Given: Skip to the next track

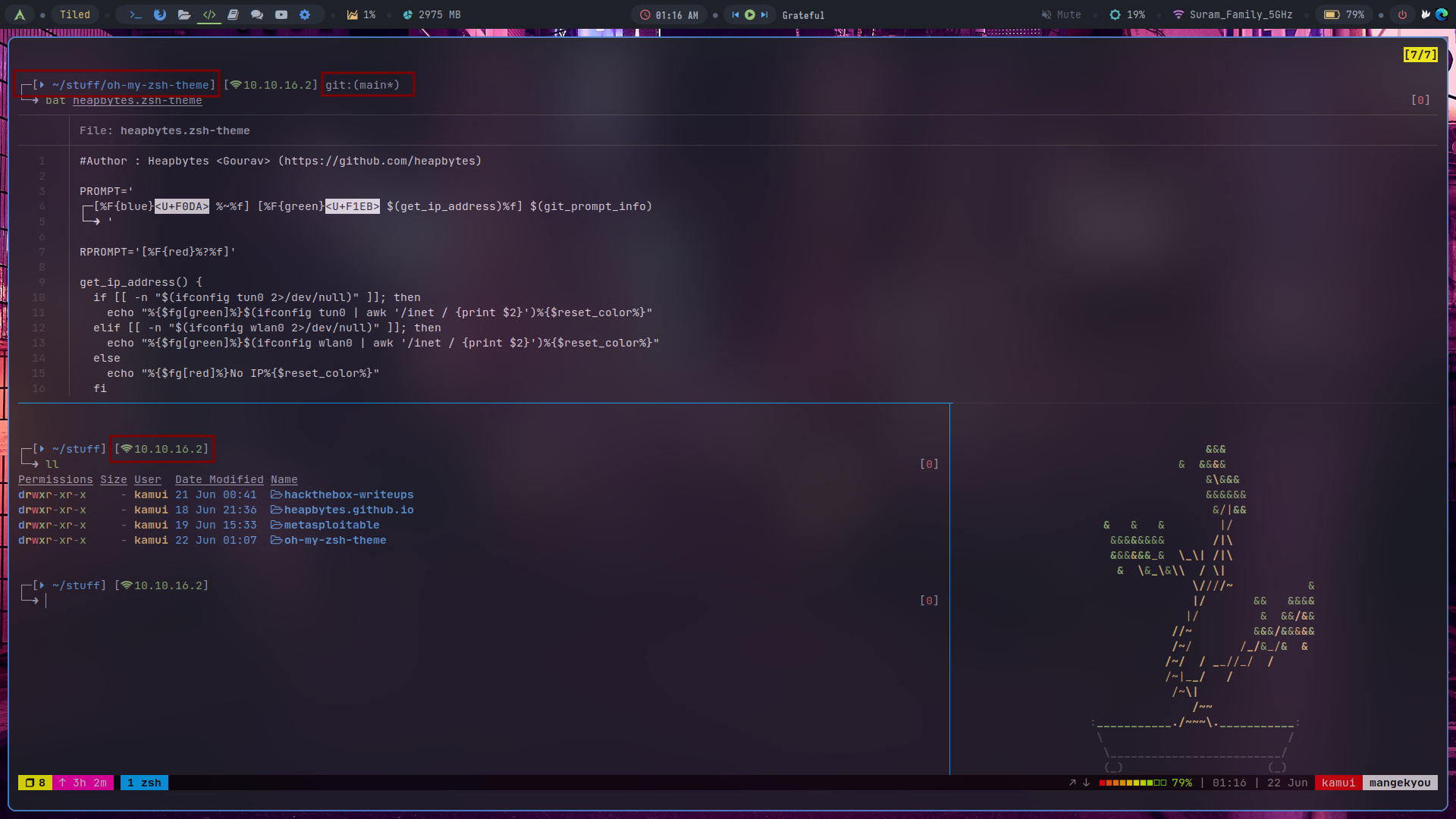Looking at the screenshot, I should (x=764, y=14).
